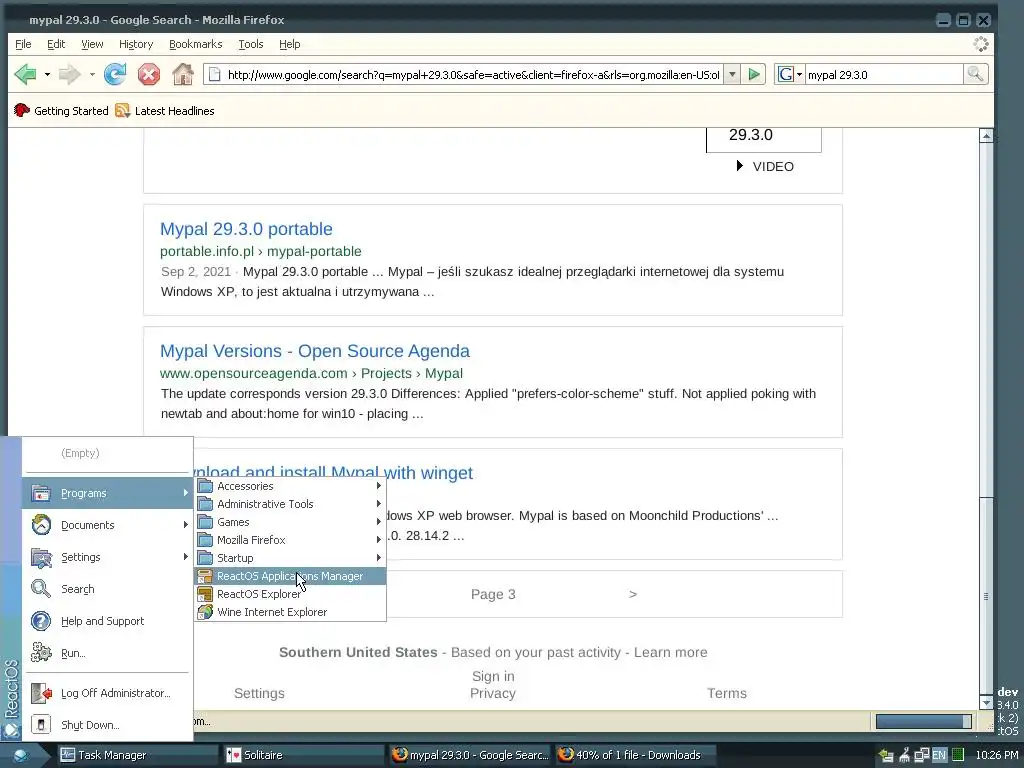
Task: Click the Forward arrow button
Action: [x=69, y=74]
